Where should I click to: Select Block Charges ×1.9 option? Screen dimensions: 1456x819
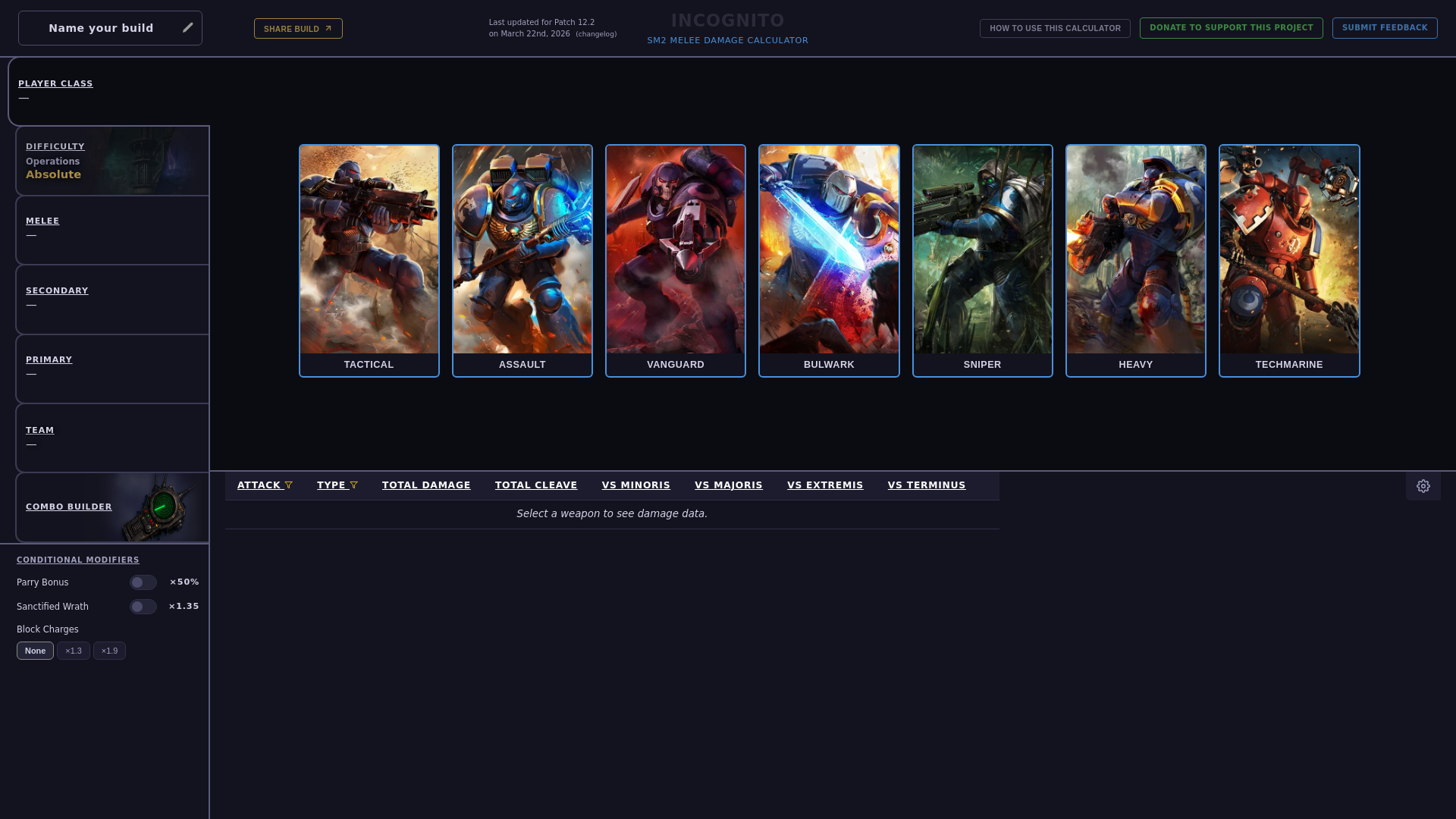[x=109, y=651]
